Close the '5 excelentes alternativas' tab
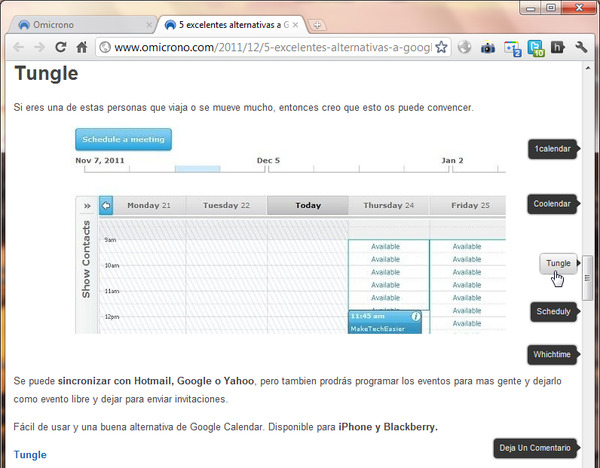 (295, 25)
